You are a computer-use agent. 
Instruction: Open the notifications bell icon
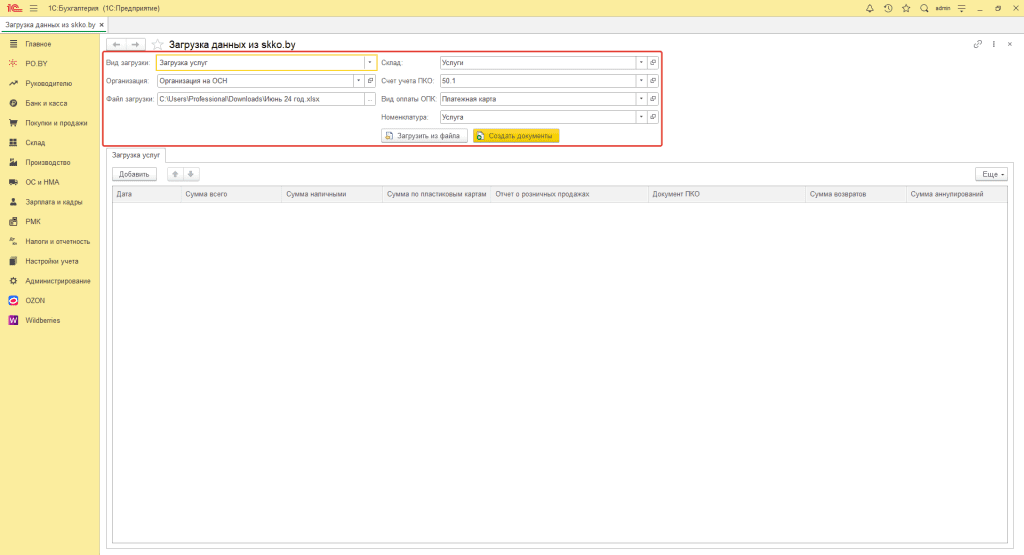point(870,8)
